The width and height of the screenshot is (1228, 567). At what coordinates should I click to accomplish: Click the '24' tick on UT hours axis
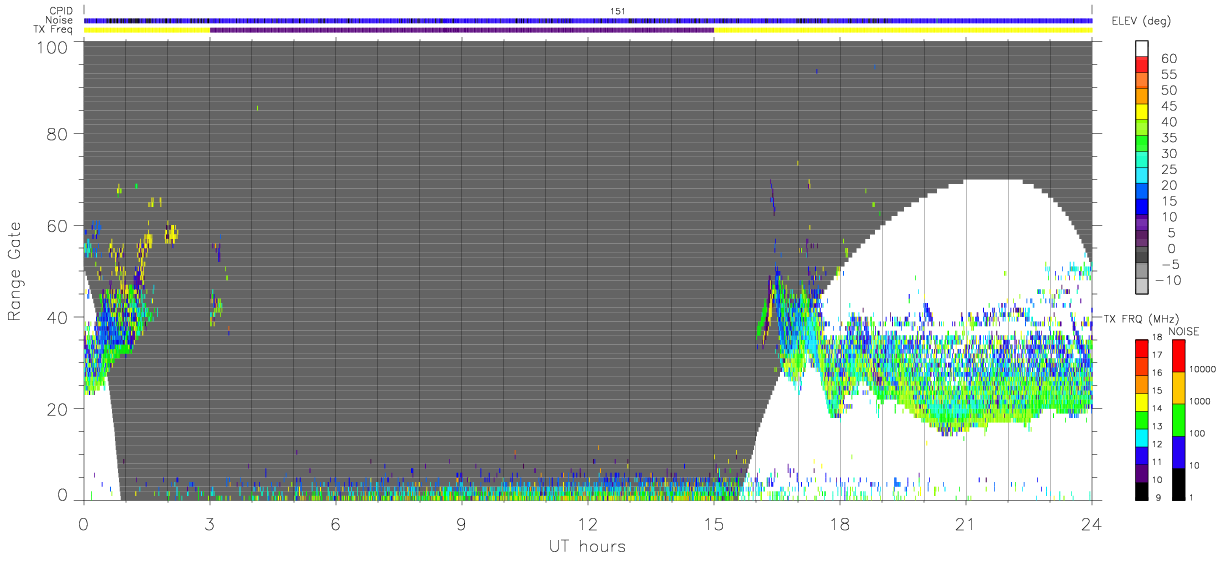click(1092, 523)
